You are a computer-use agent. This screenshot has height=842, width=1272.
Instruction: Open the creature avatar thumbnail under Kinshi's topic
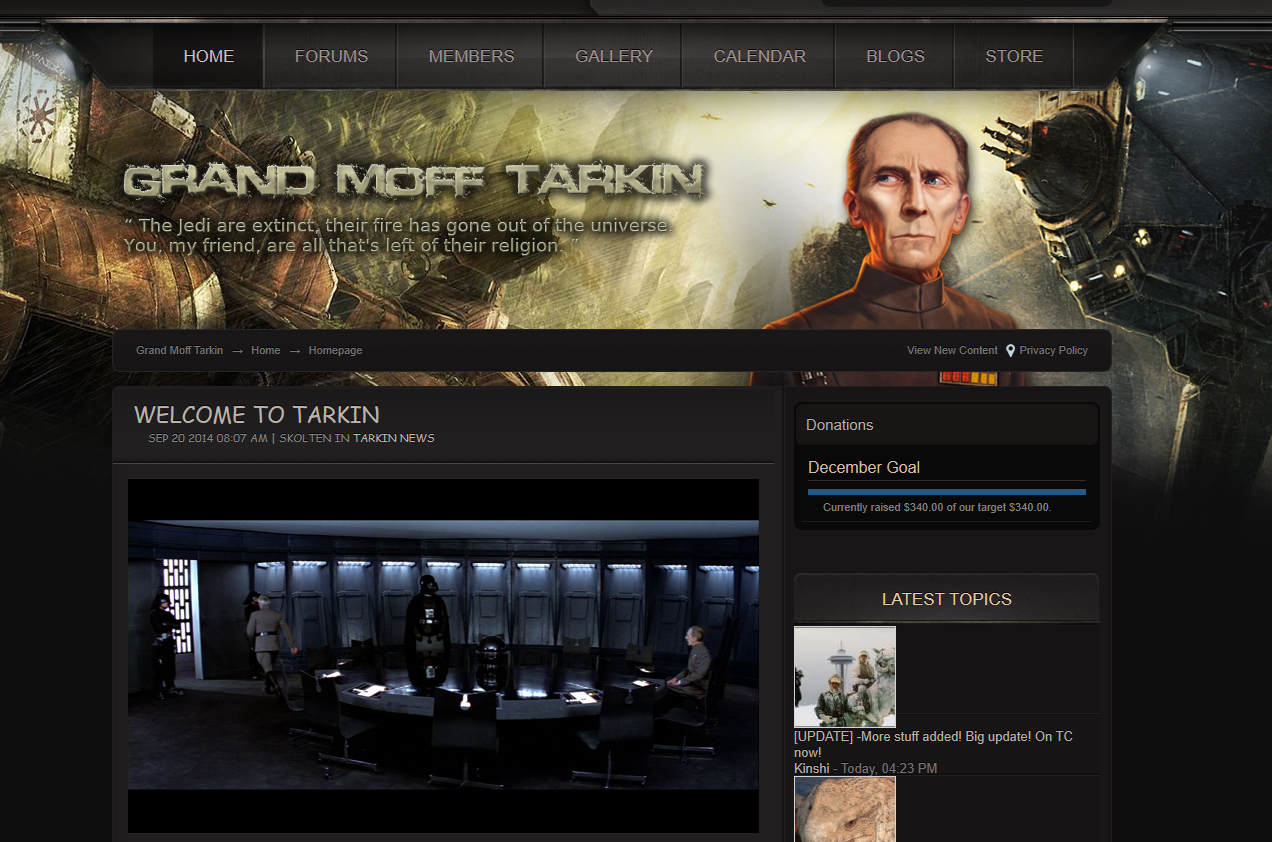coord(845,809)
